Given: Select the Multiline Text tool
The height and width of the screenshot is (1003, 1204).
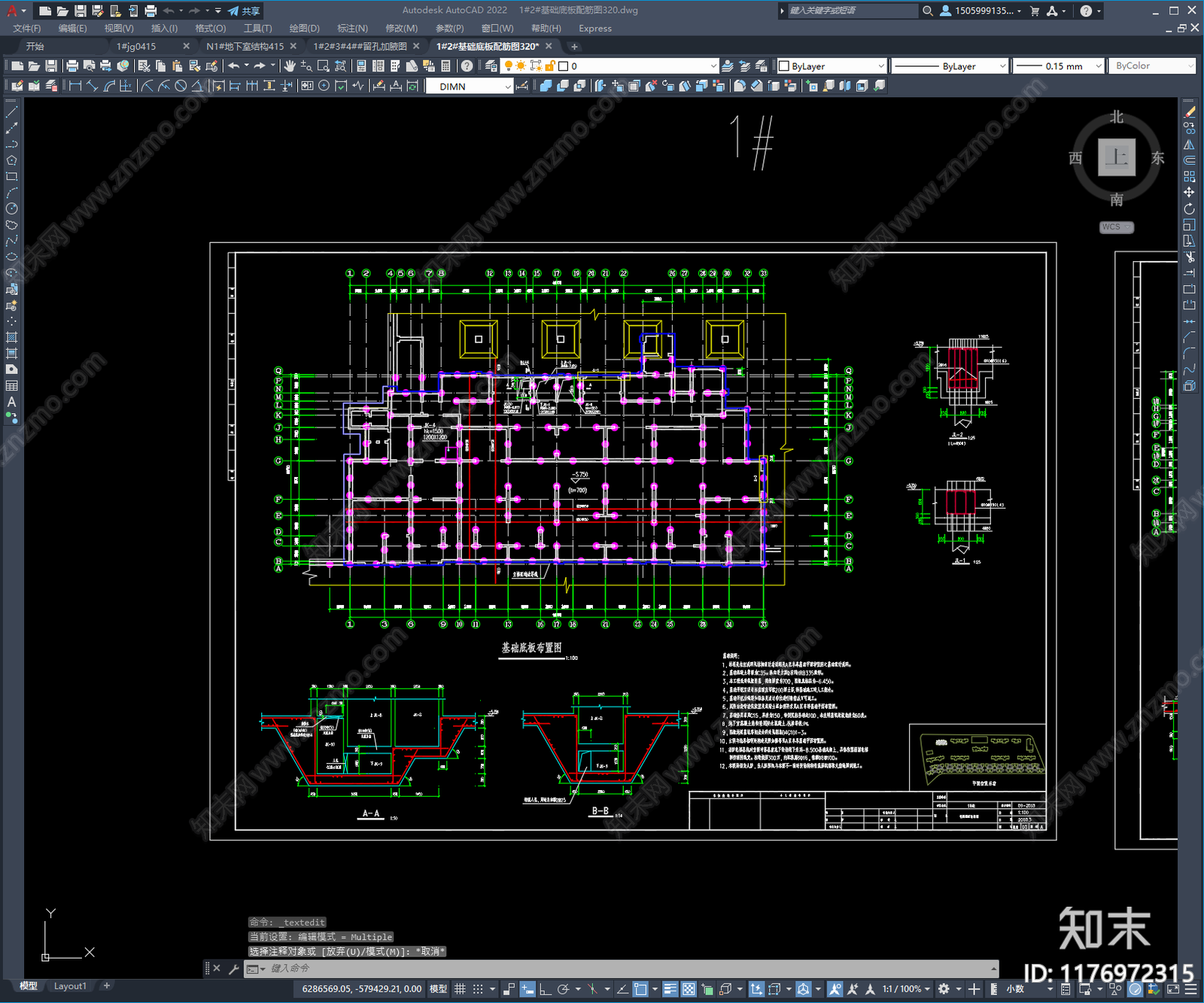Looking at the screenshot, I should click(x=11, y=402).
